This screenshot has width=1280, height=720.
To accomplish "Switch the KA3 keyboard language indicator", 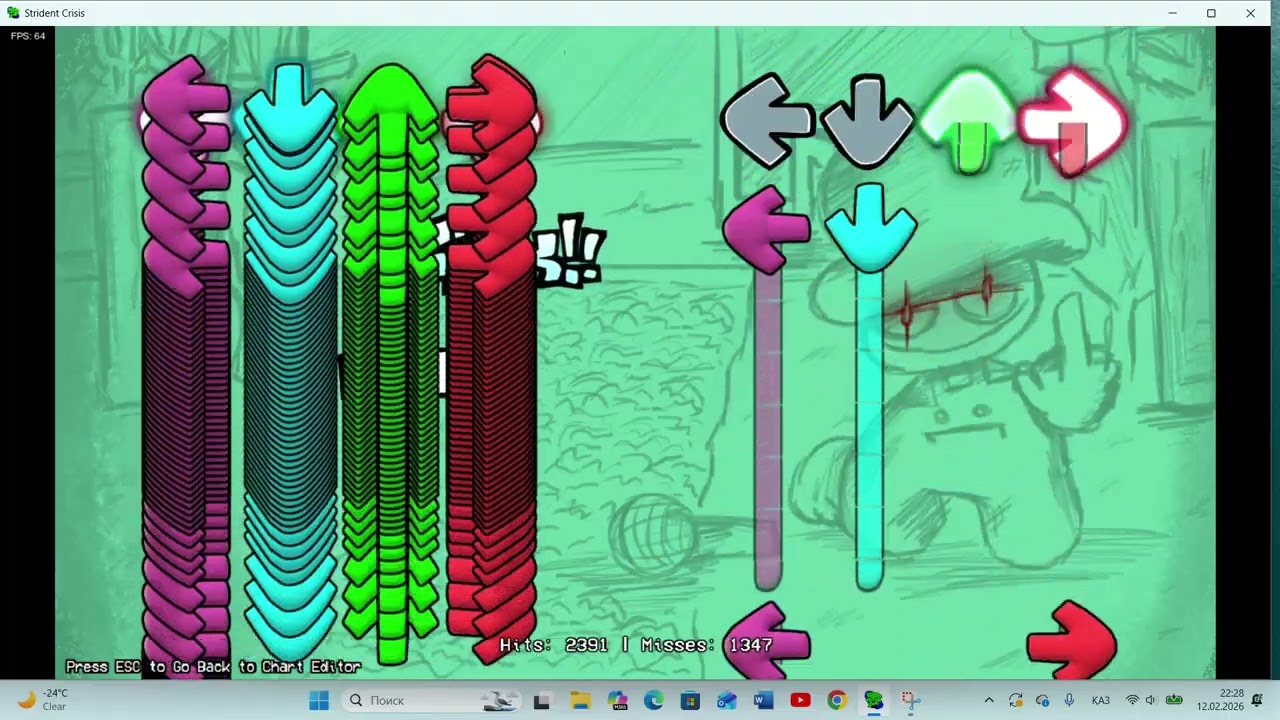I will click(1101, 700).
